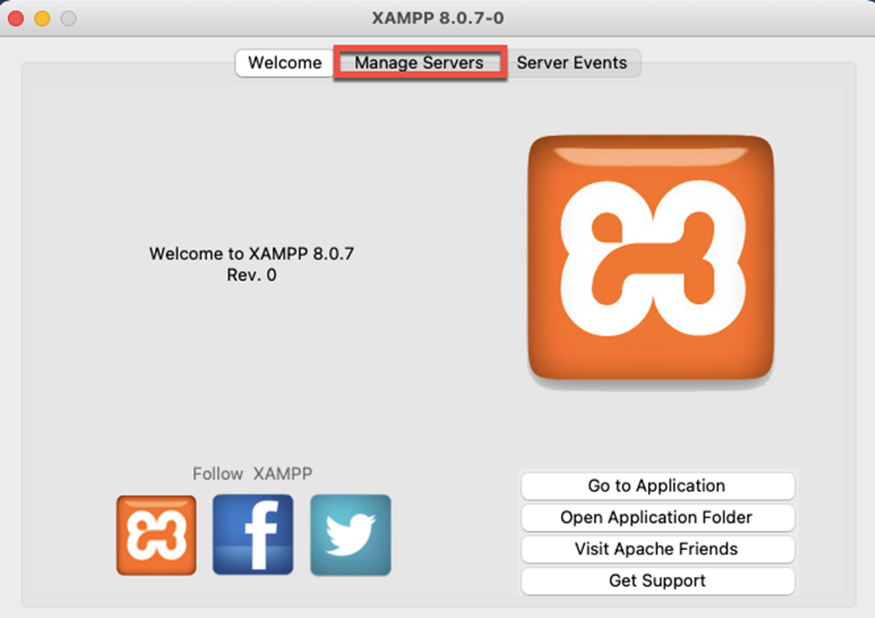Viewport: 875px width, 618px height.
Task: Switch to the Manage Servers tab
Action: click(x=419, y=63)
